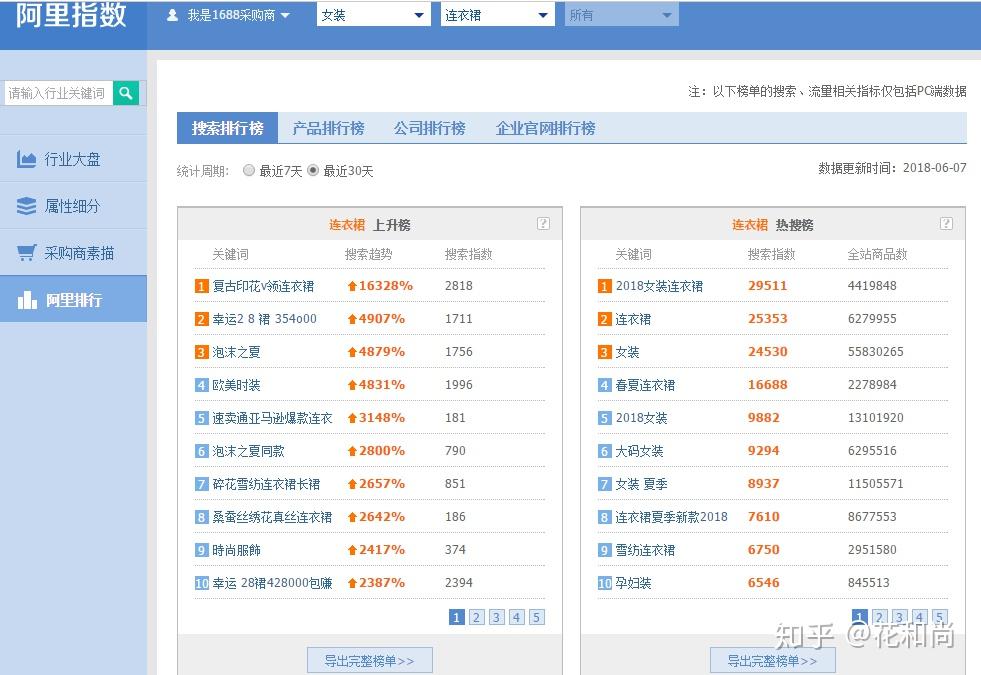The height and width of the screenshot is (675, 981).
Task: Go to page 2 of 上升榜
Action: pyautogui.click(x=476, y=617)
